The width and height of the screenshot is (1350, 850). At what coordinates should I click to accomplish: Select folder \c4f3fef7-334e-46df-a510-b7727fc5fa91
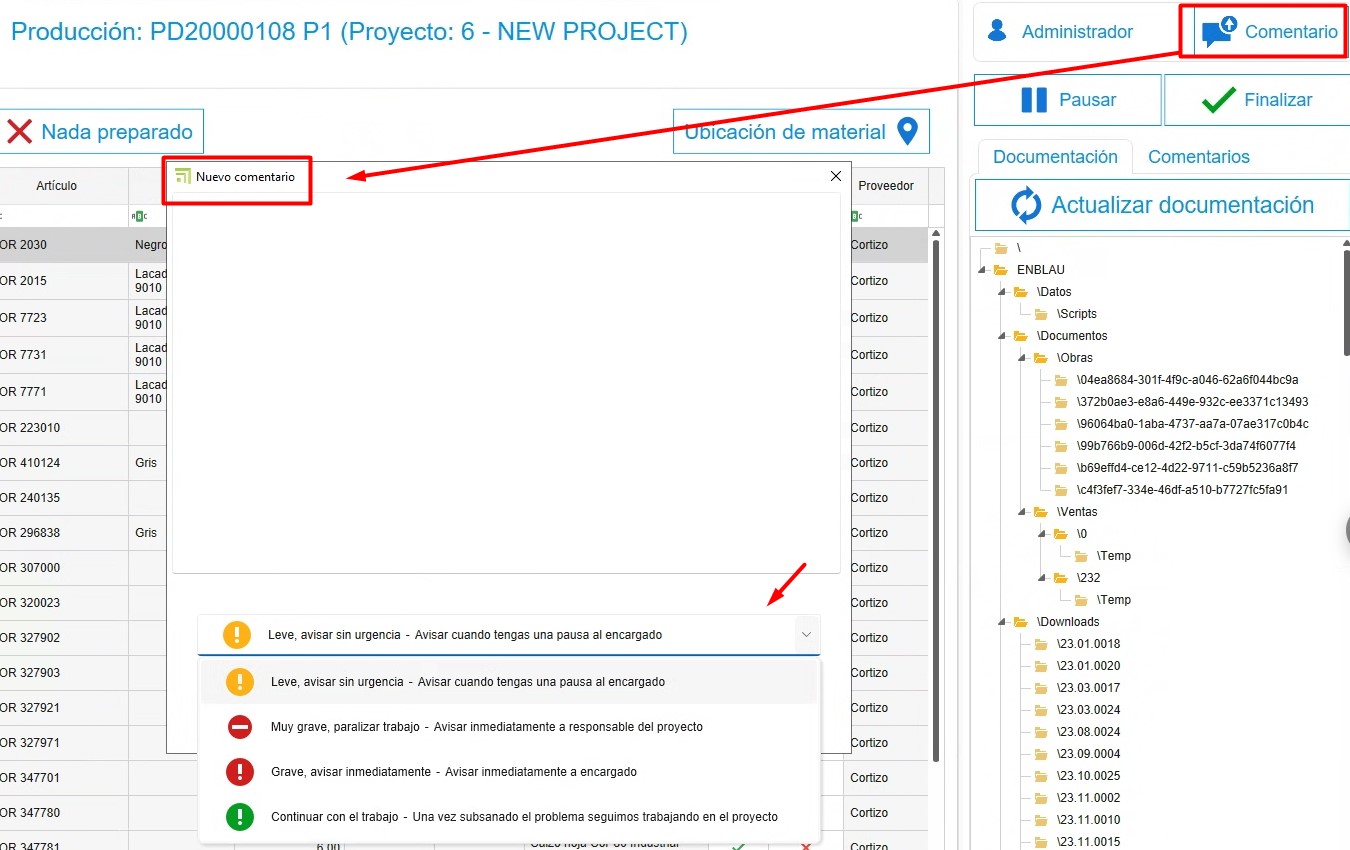[1182, 490]
